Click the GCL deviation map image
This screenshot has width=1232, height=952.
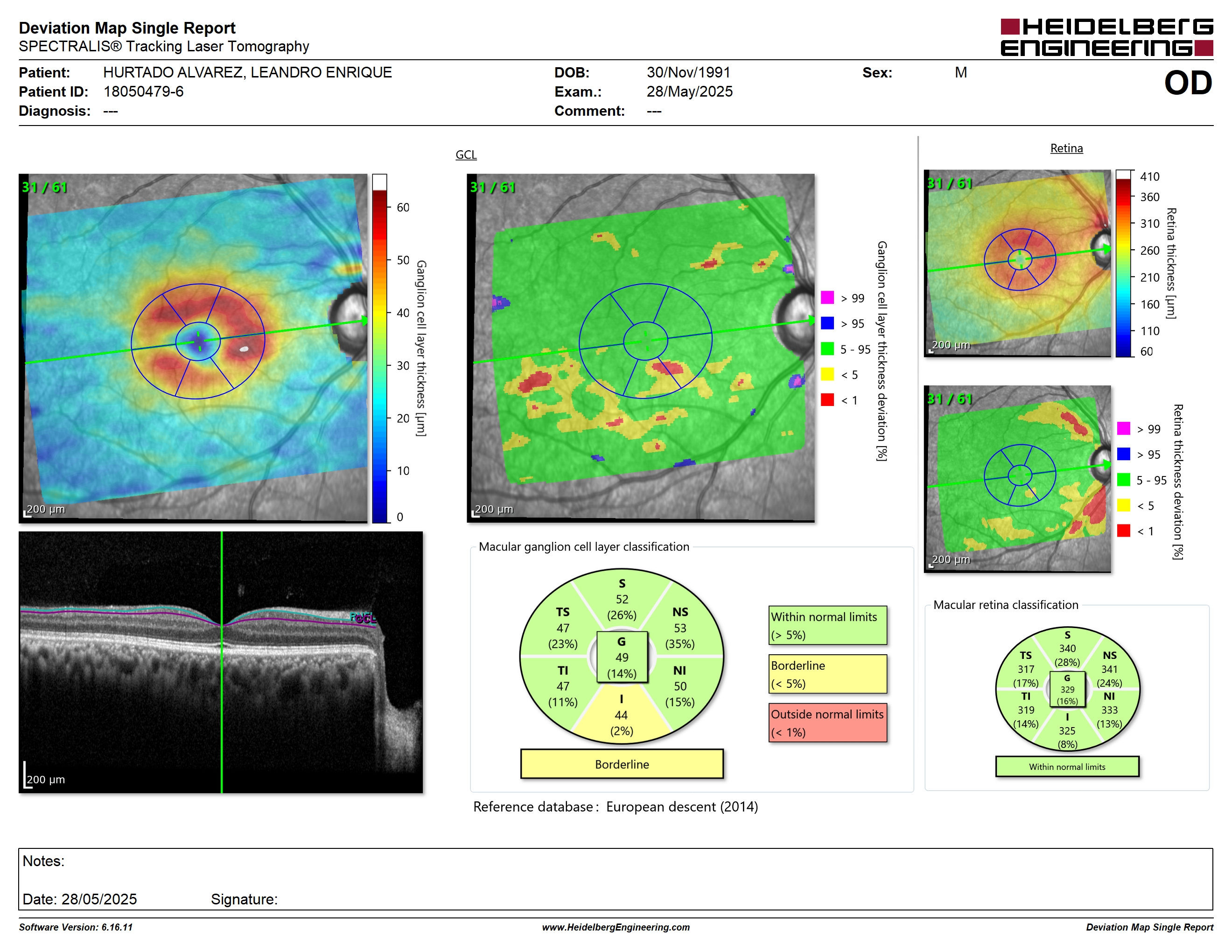641,348
